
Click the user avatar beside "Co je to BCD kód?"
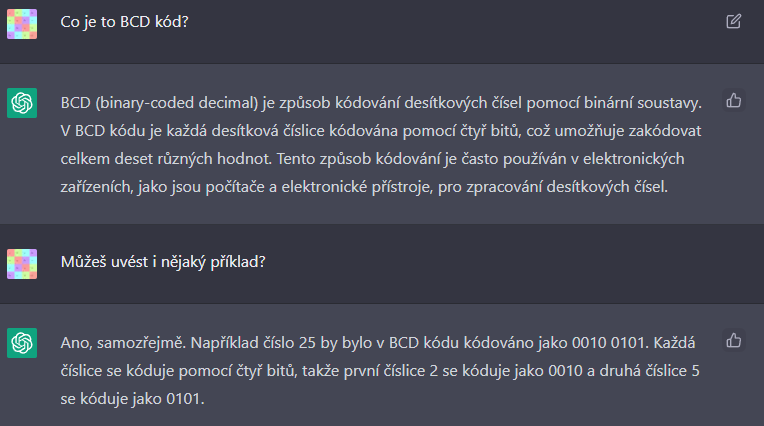point(22,22)
